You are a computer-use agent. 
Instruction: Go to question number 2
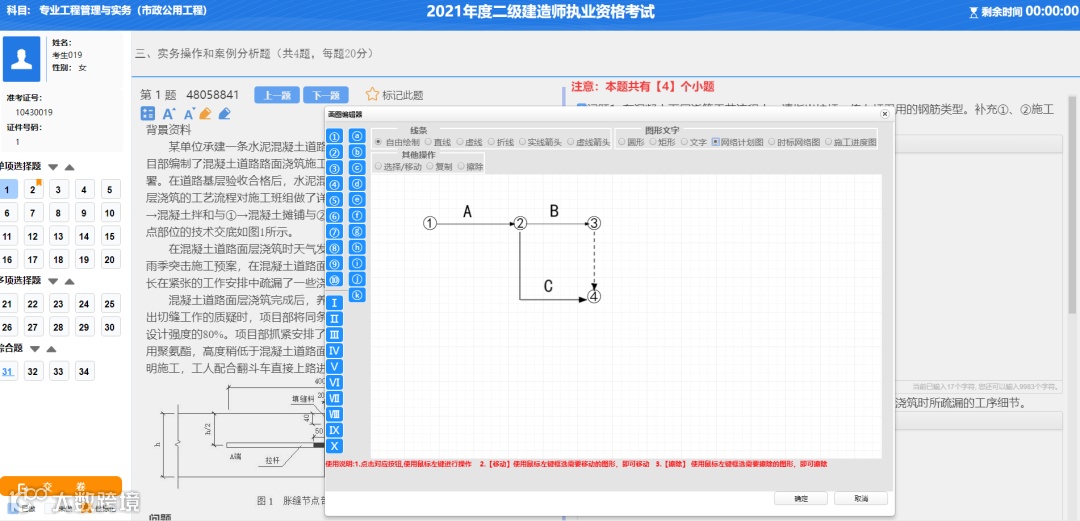32,190
